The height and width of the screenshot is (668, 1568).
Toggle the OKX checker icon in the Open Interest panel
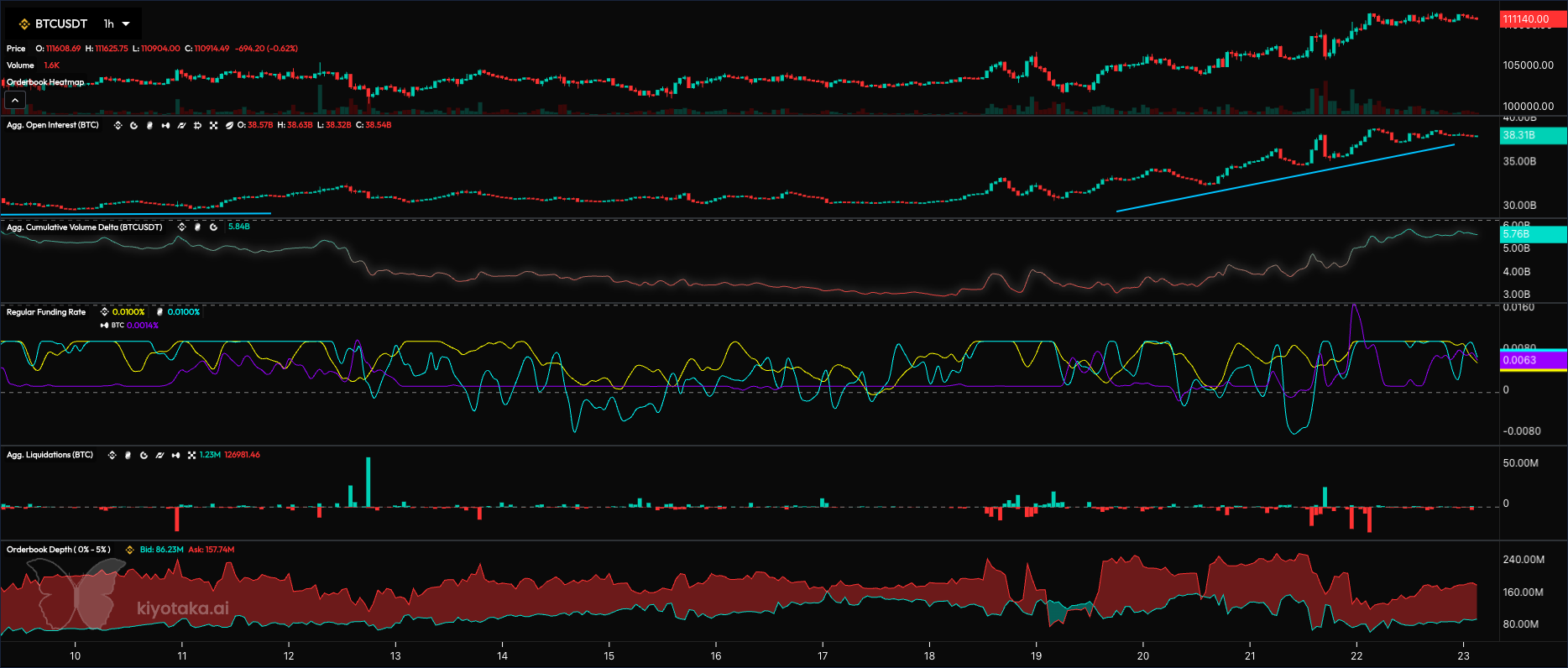coord(213,125)
